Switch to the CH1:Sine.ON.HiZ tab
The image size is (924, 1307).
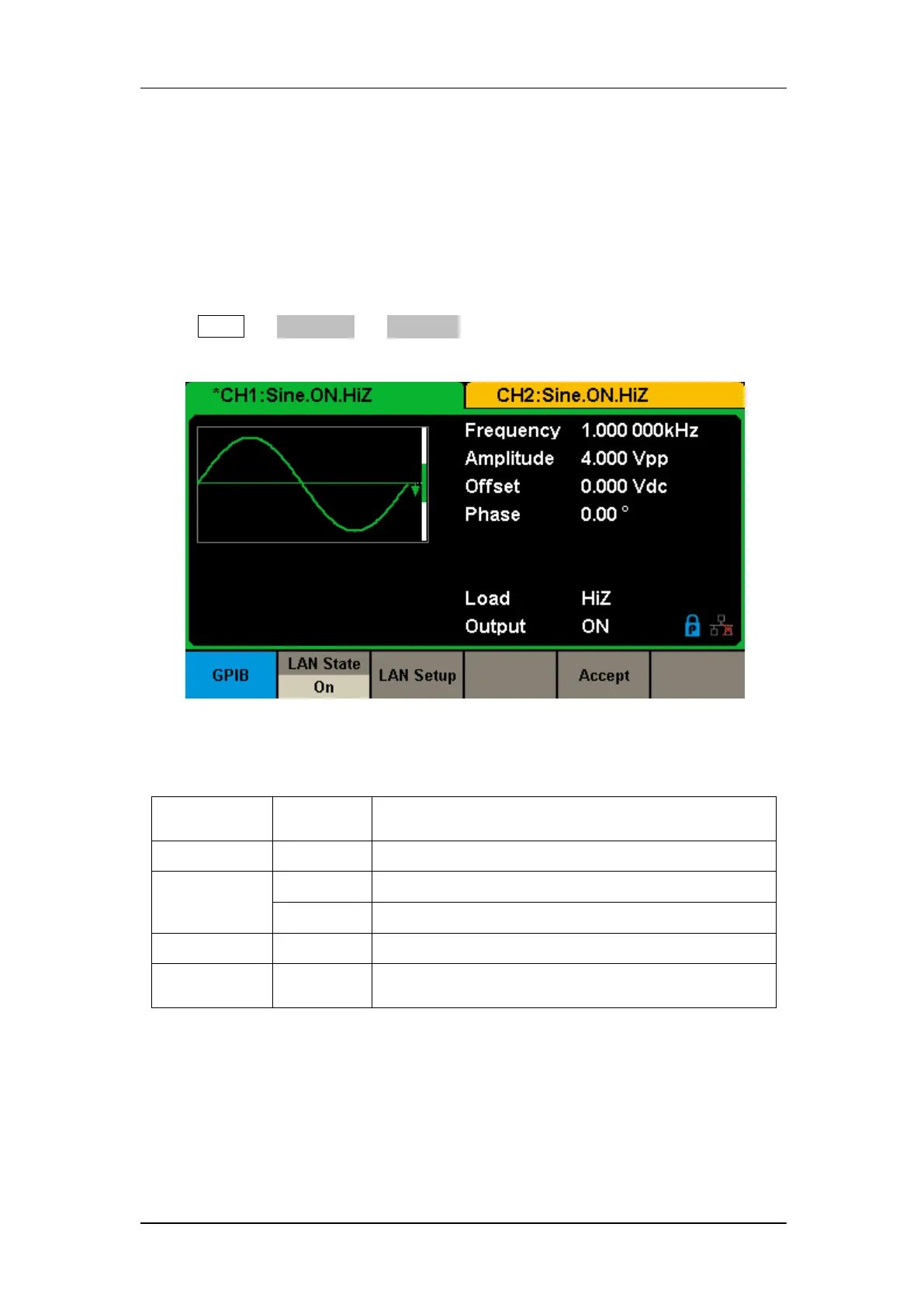tap(324, 395)
